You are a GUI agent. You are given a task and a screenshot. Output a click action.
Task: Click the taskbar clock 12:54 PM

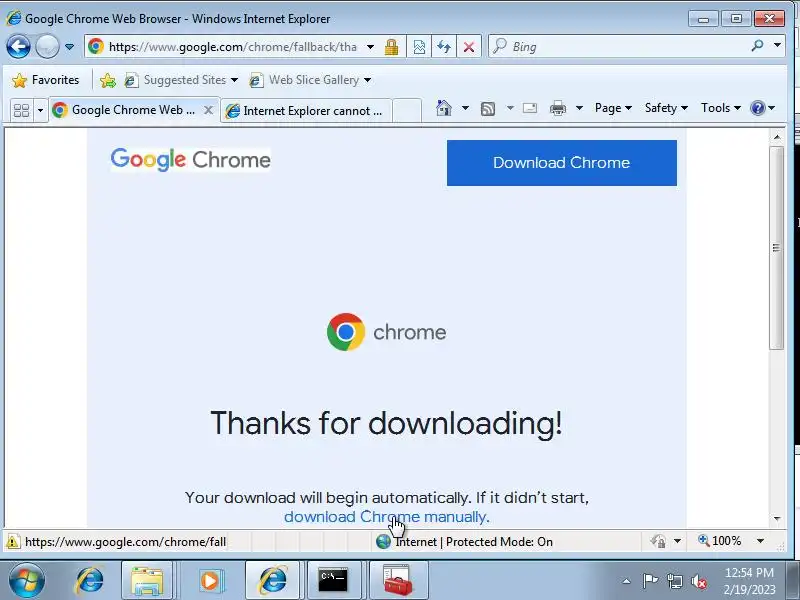(x=749, y=573)
